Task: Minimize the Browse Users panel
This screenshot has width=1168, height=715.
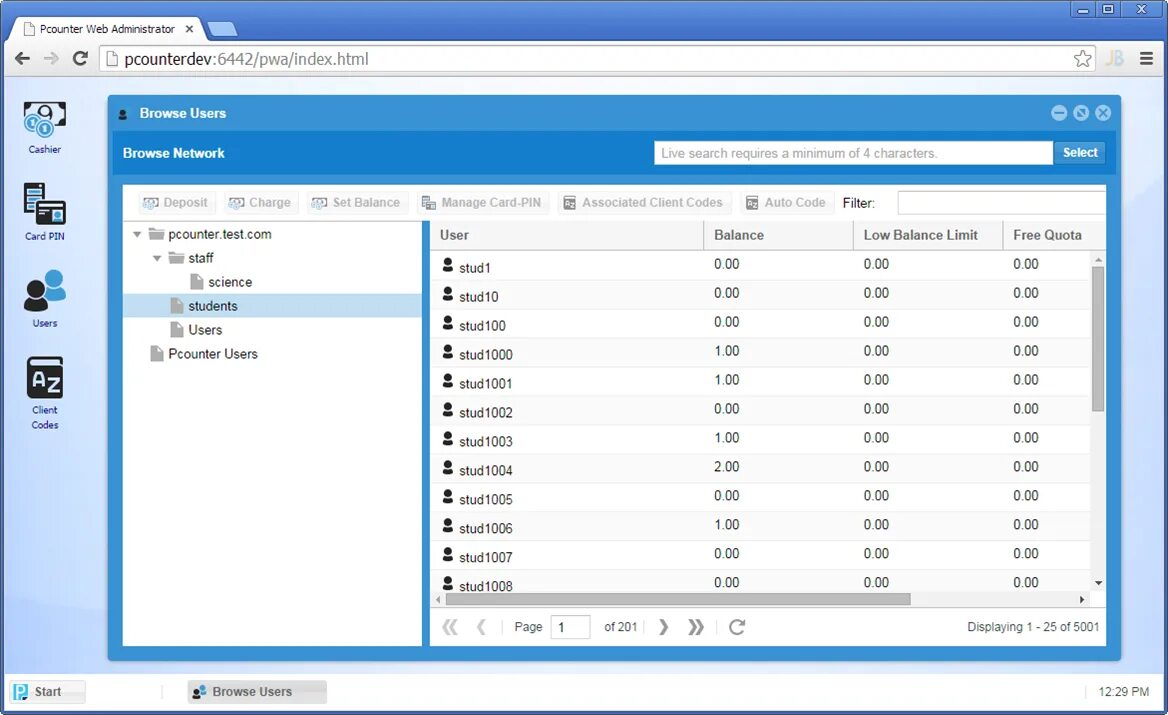Action: pyautogui.click(x=1059, y=112)
